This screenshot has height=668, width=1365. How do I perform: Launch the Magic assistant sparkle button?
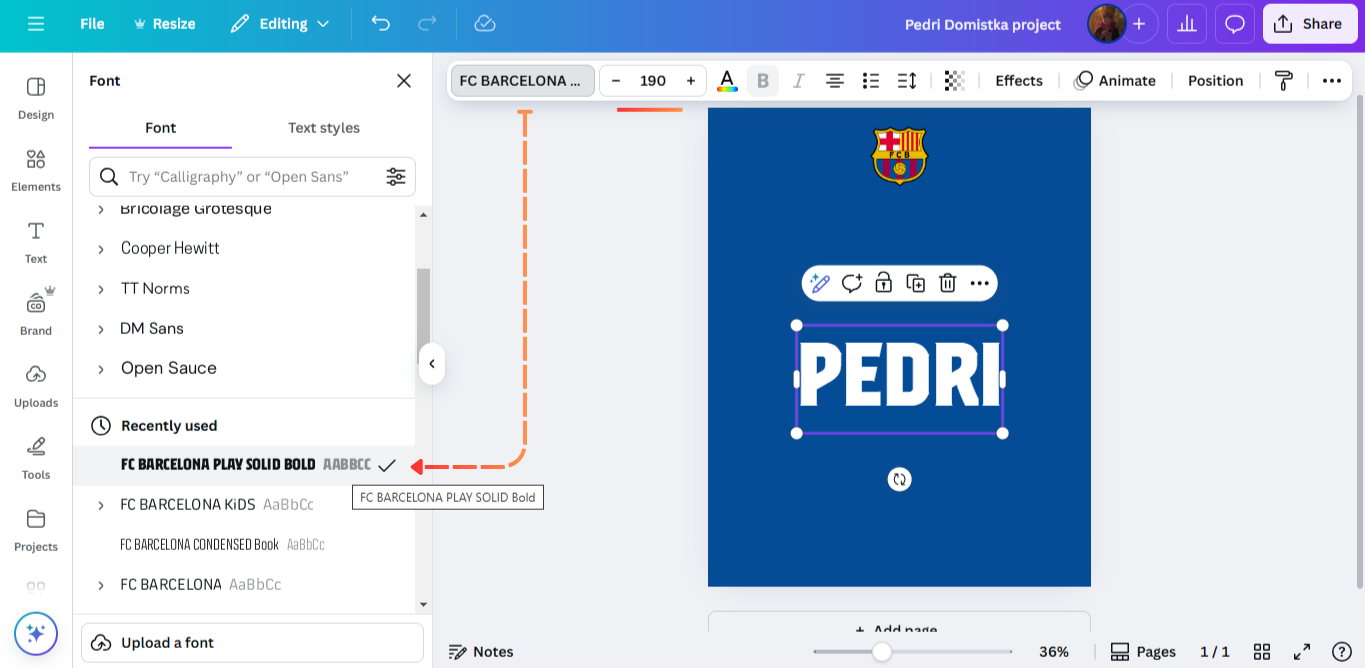36,633
